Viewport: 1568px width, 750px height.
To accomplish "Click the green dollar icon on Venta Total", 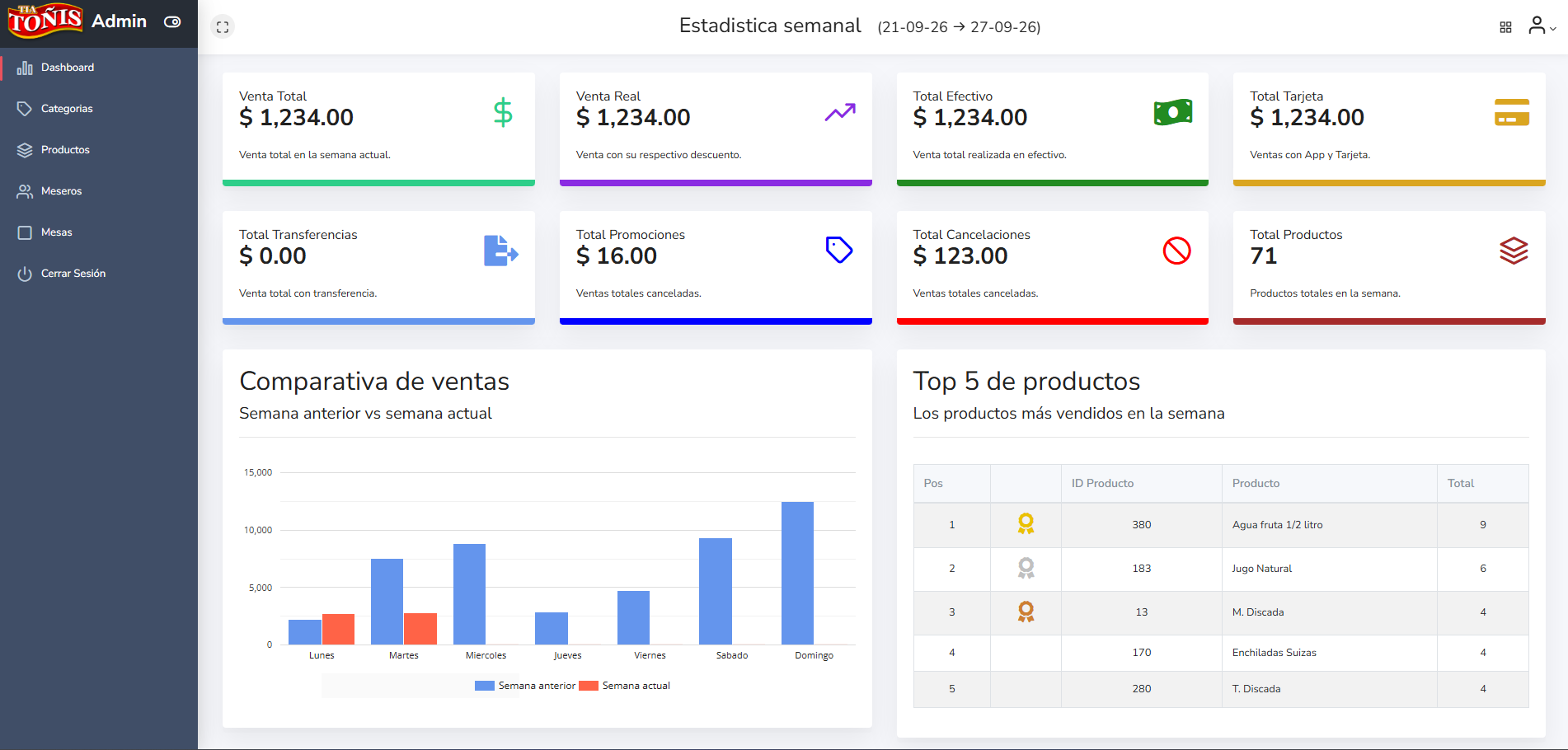I will [503, 112].
